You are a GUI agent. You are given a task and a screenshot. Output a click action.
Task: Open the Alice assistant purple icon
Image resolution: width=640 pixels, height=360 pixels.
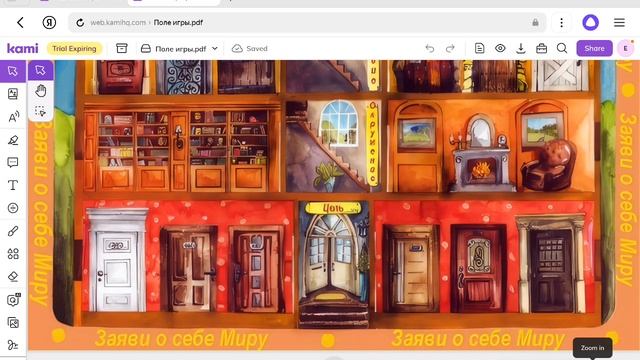click(x=590, y=22)
